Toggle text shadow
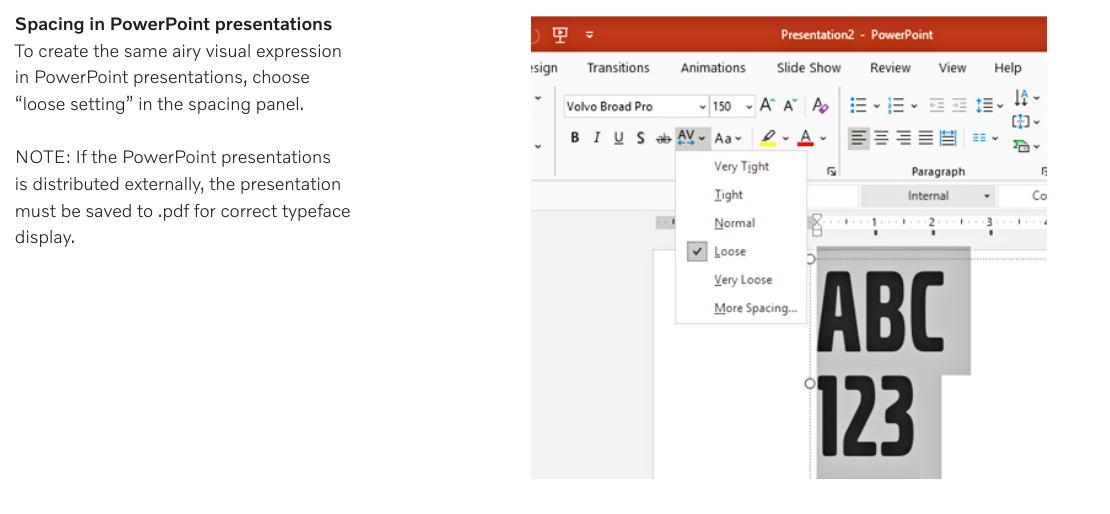The image size is (1110, 514). coord(640,138)
